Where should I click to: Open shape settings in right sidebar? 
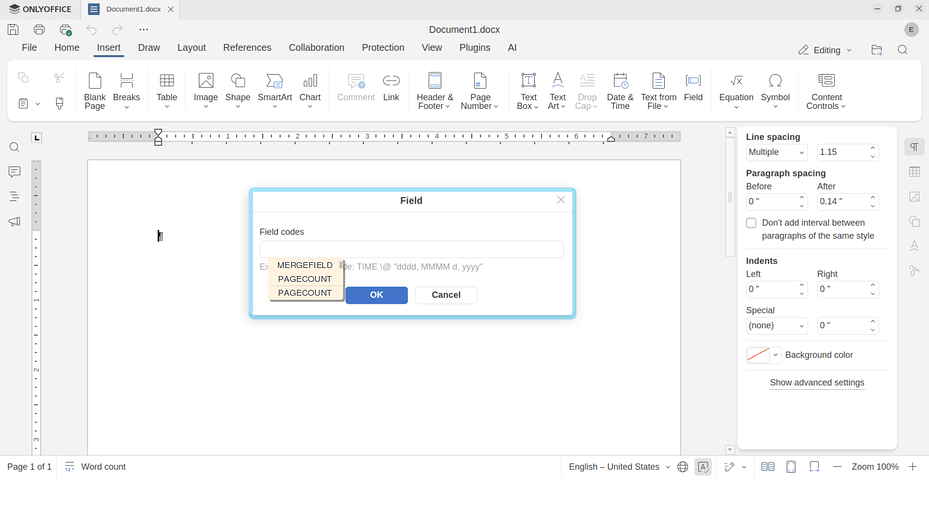[x=914, y=222]
